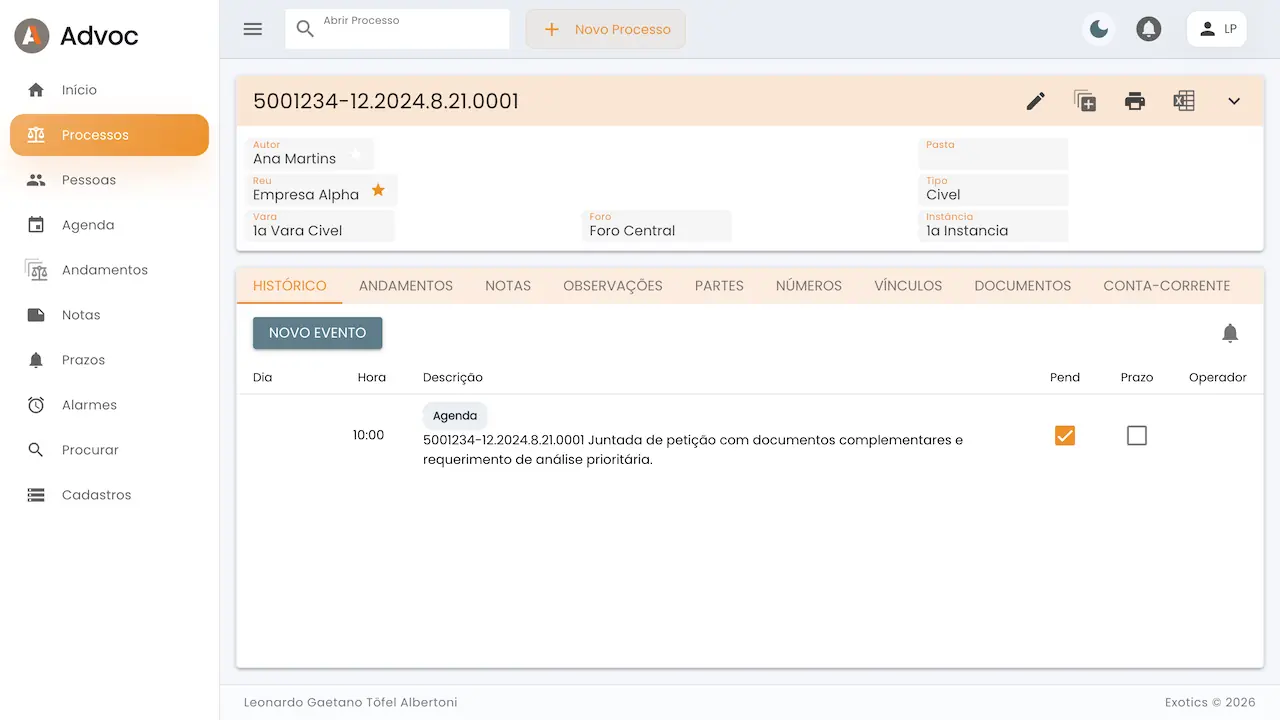Open the NÚMEROS tab
Screen dimensions: 1280x720
[x=809, y=286]
